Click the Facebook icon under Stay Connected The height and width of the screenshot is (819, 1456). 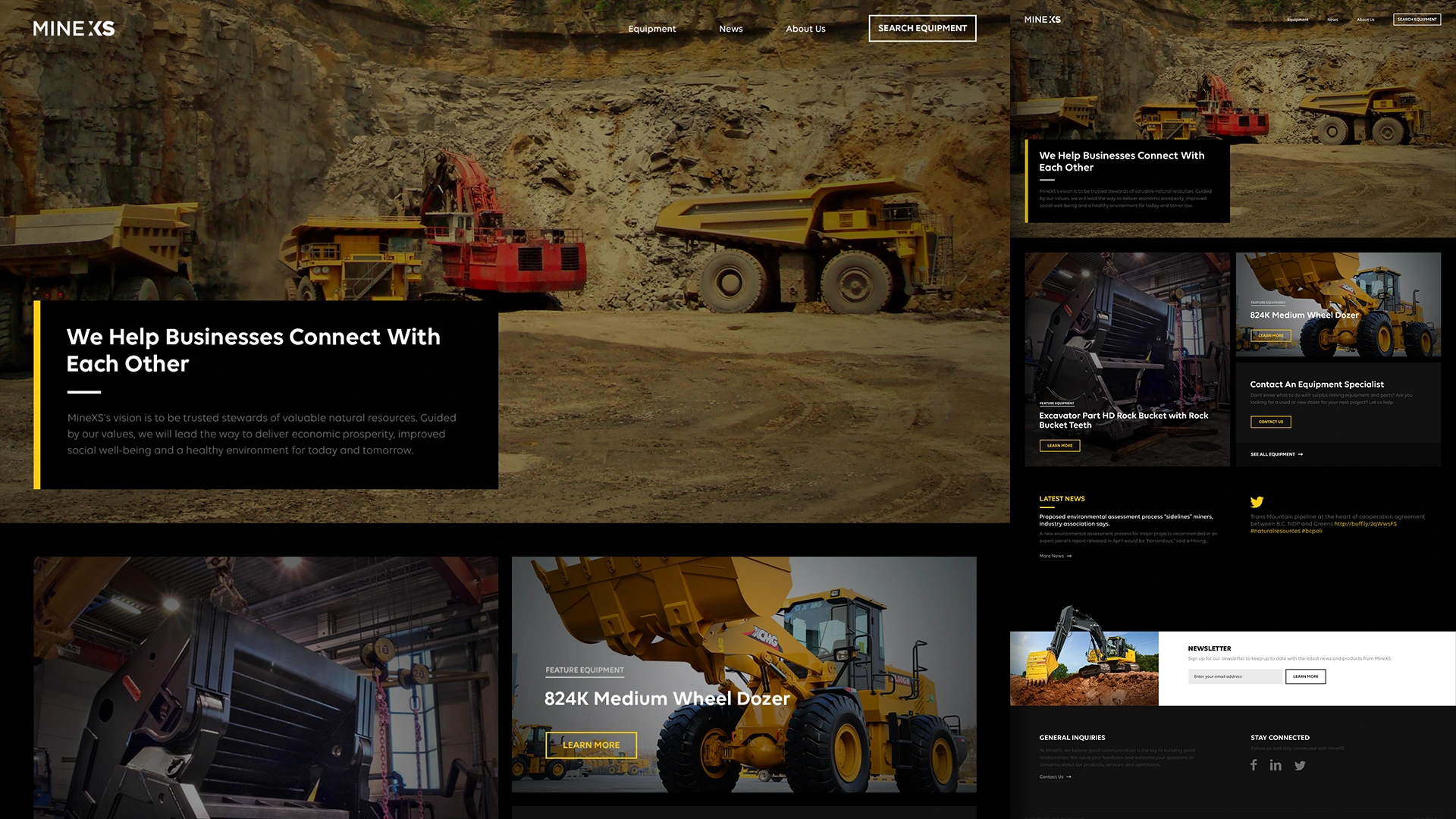[x=1254, y=765]
